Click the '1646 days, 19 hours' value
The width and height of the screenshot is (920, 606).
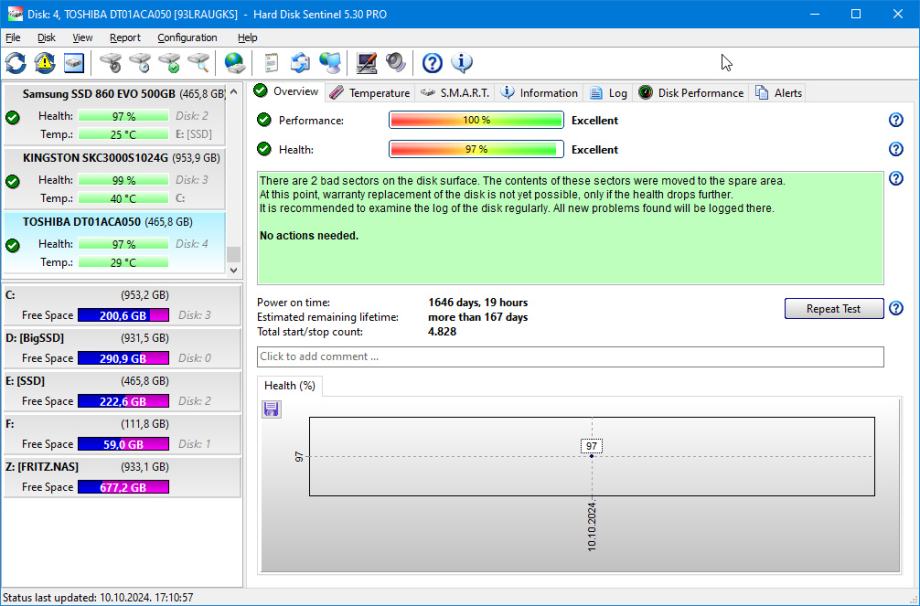click(x=478, y=303)
